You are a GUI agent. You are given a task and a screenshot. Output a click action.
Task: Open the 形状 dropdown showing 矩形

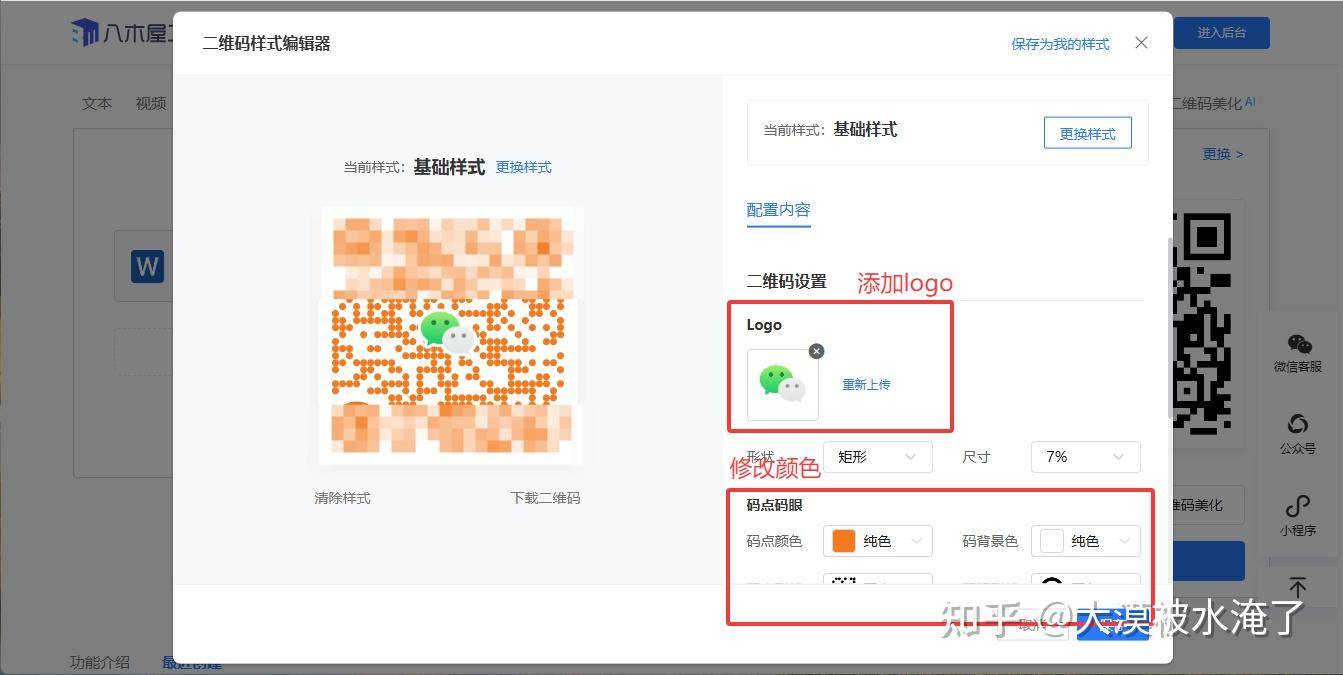[x=877, y=457]
